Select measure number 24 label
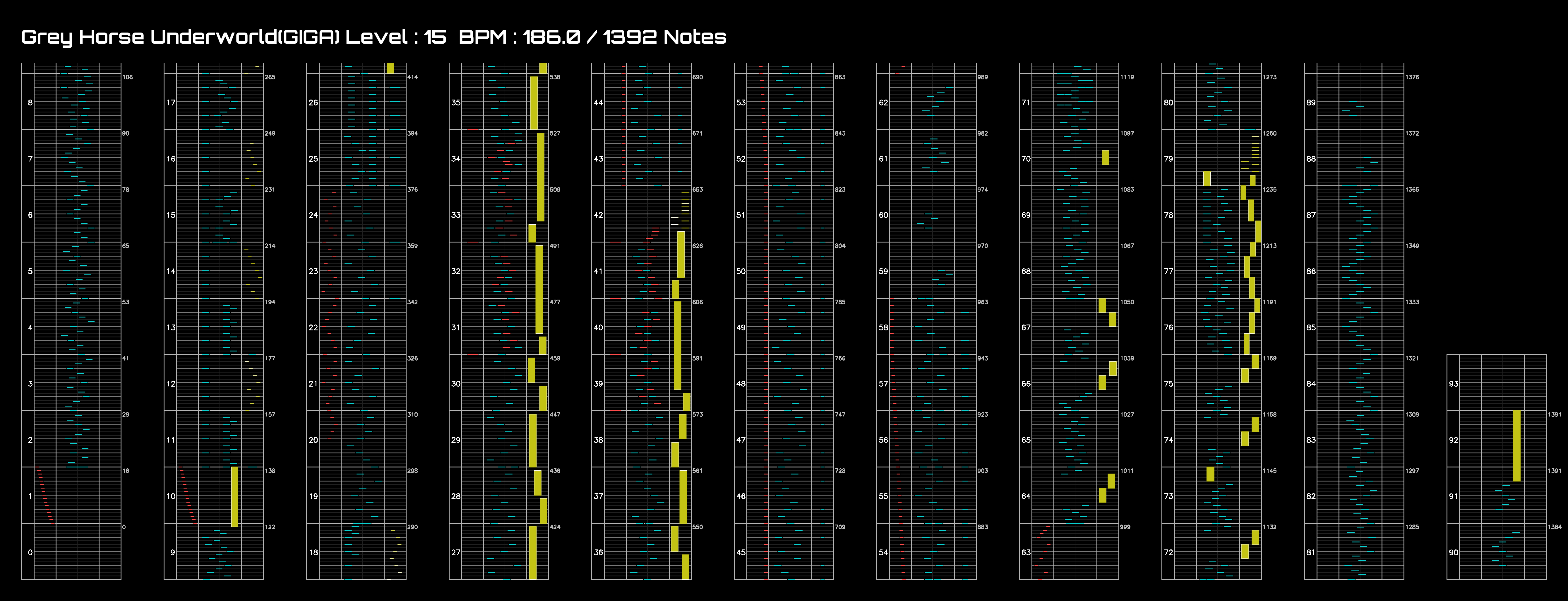 (313, 215)
